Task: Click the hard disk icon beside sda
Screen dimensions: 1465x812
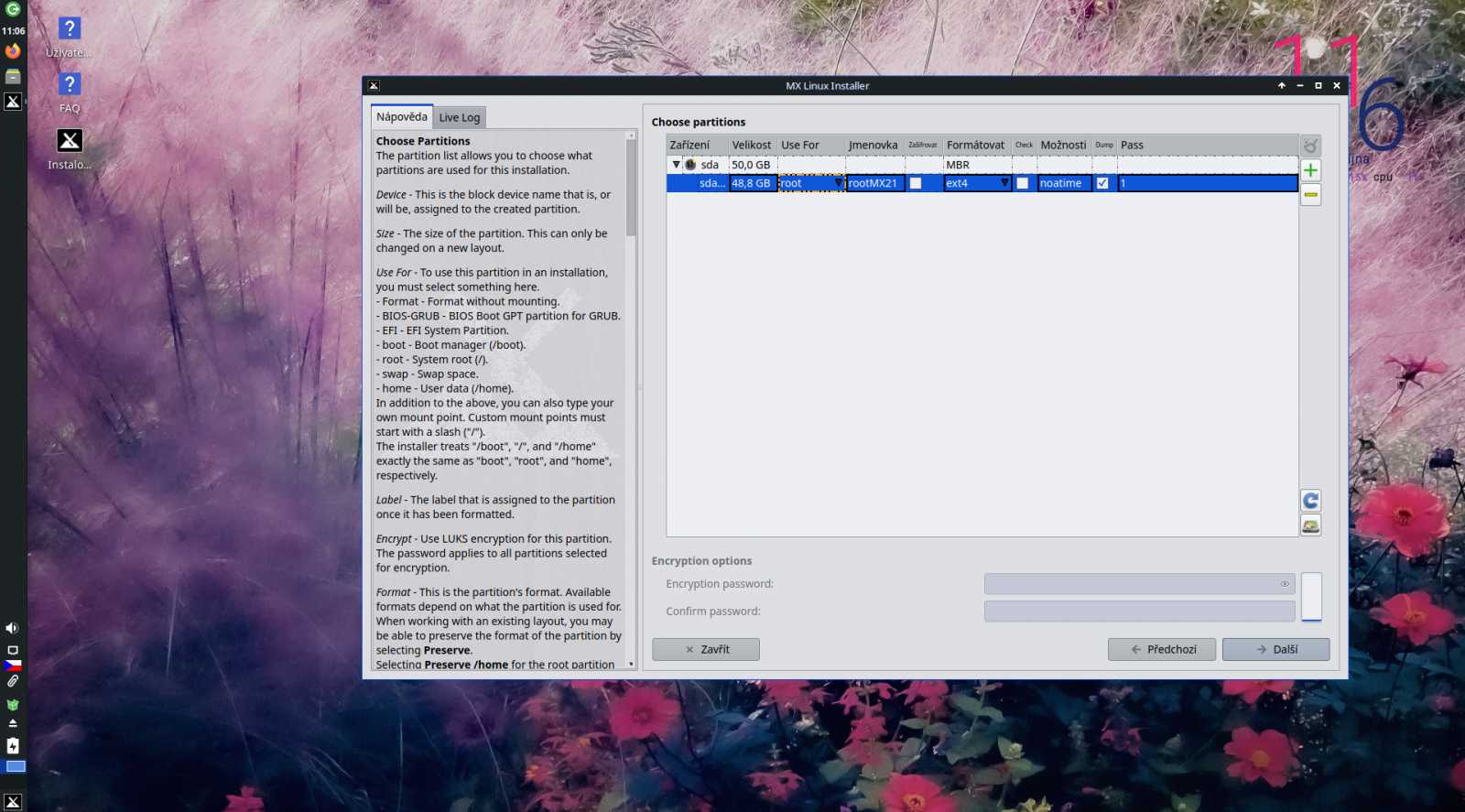Action: coord(690,165)
